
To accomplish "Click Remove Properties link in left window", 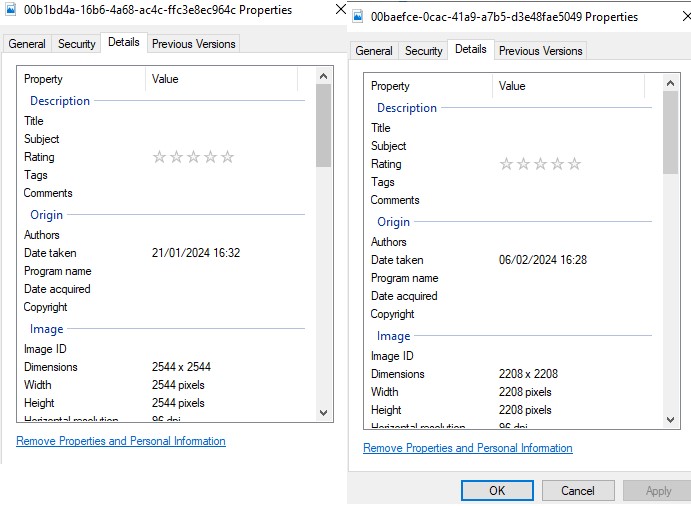I will click(121, 441).
